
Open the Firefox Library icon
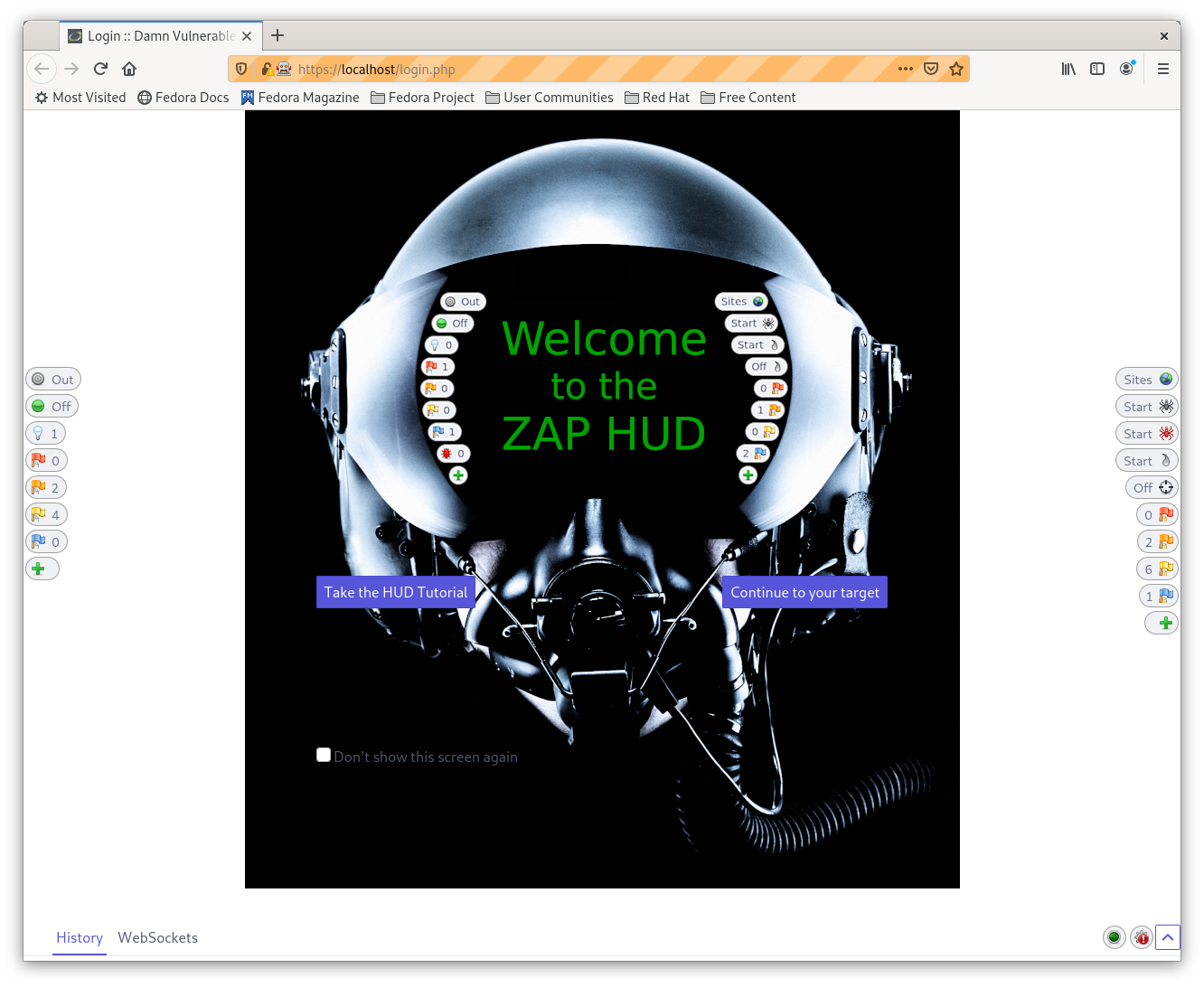point(1068,69)
